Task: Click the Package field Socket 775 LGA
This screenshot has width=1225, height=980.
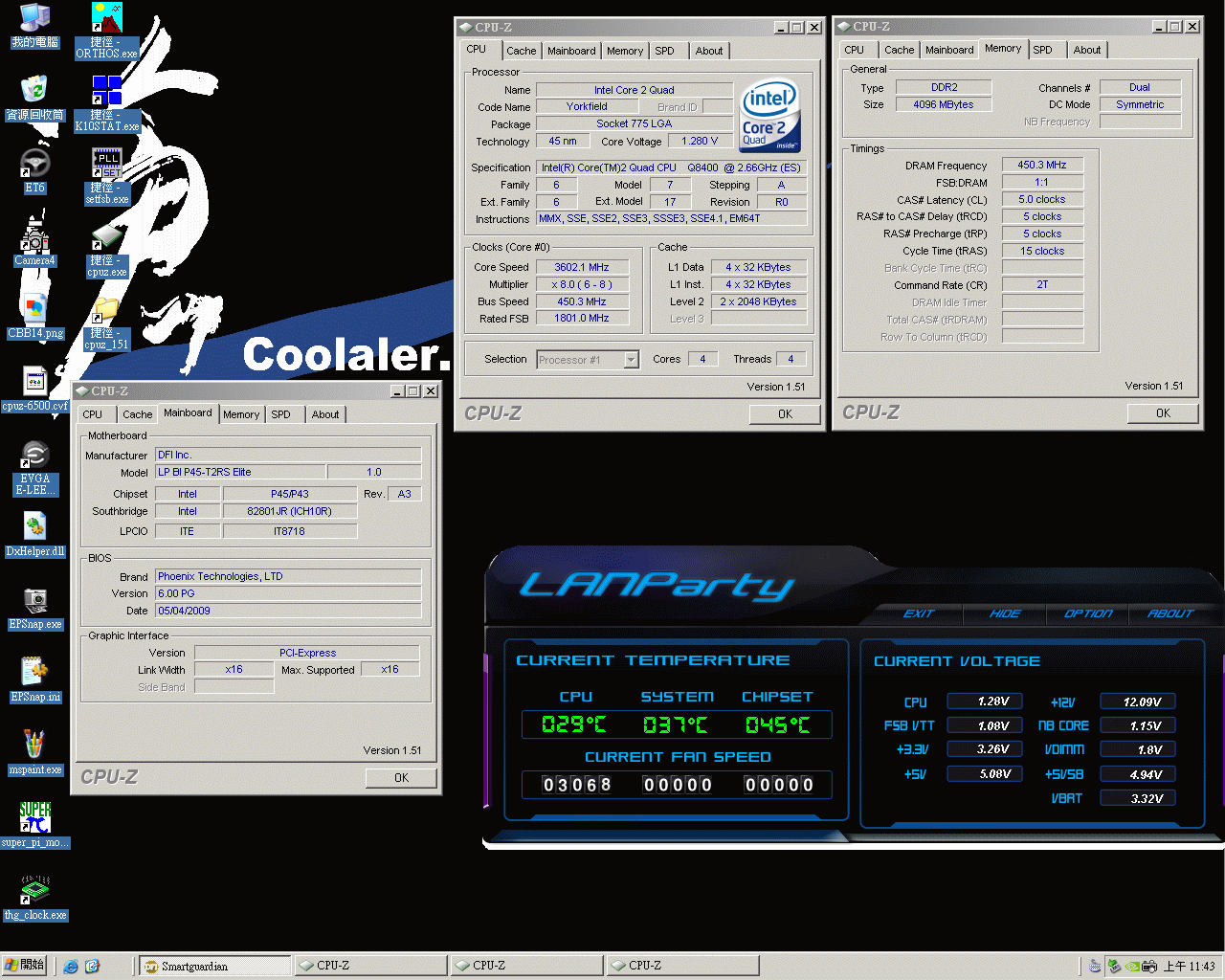Action: [635, 123]
